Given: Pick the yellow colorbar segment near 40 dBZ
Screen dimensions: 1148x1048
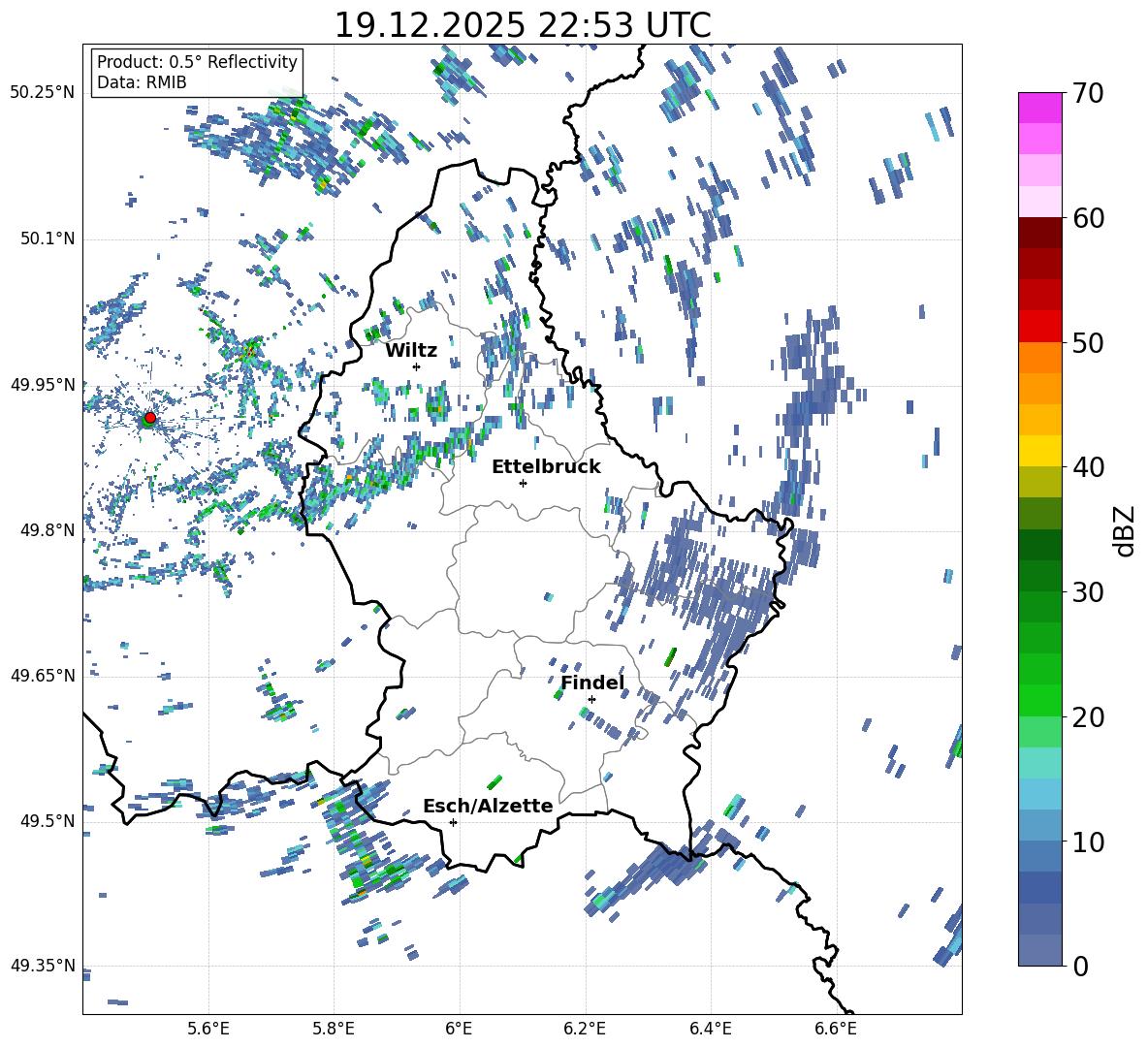Looking at the screenshot, I should [1039, 451].
